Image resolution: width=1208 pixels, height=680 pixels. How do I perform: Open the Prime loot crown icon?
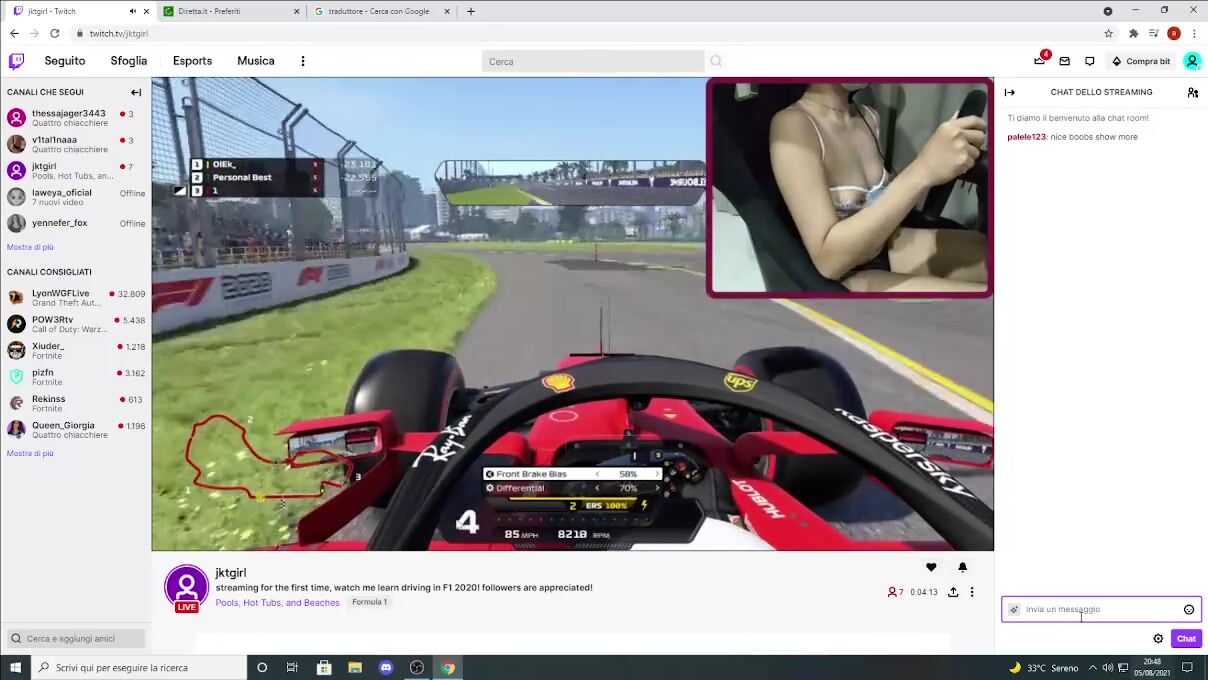tap(1040, 61)
